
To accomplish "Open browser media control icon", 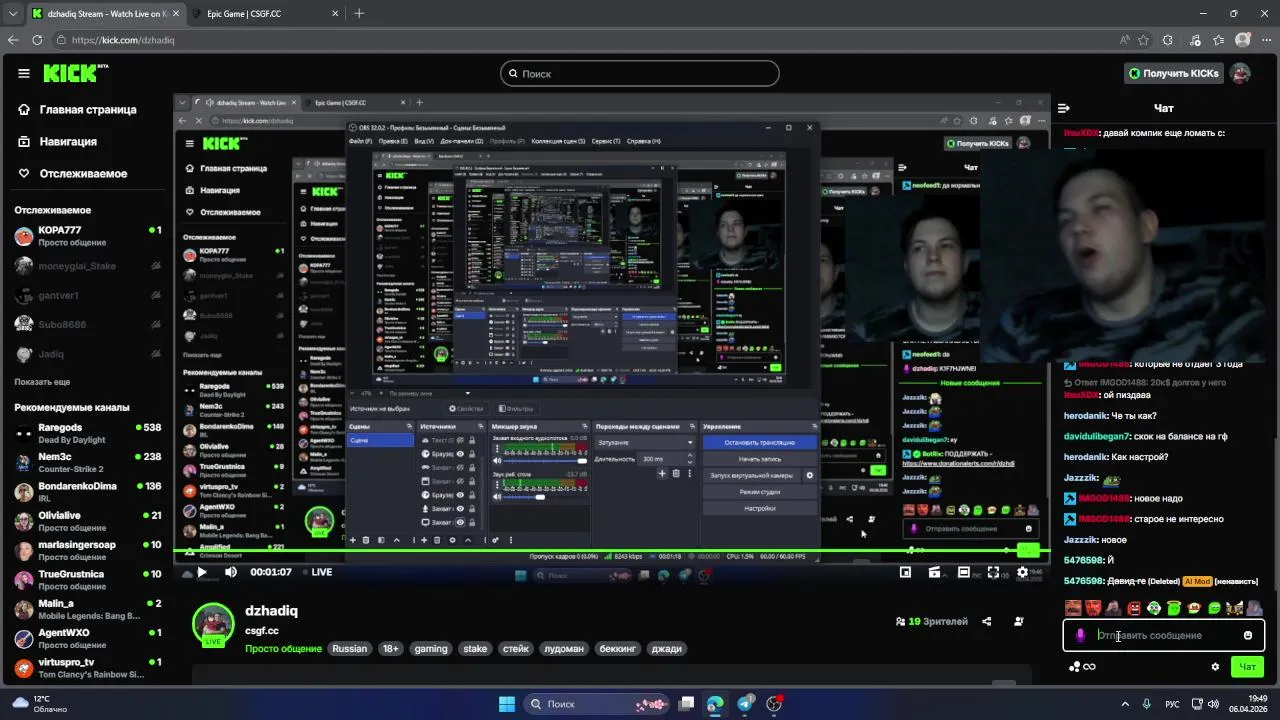I will [1195, 40].
